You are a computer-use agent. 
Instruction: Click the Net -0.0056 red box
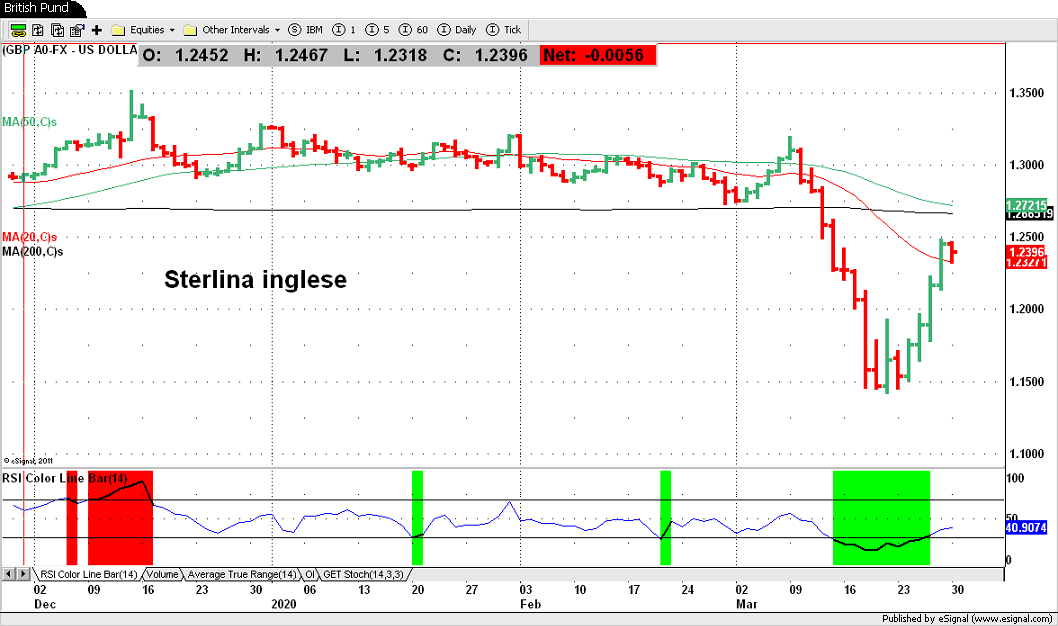[598, 55]
